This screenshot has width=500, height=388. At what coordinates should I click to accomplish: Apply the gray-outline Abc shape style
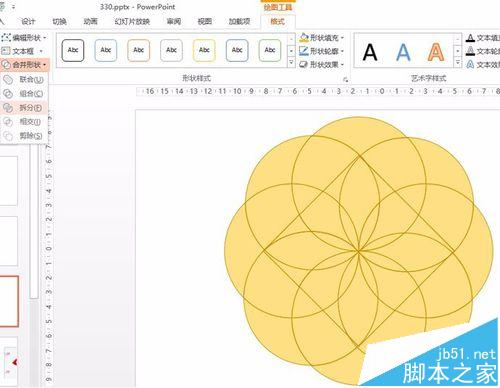pyautogui.click(x=171, y=50)
